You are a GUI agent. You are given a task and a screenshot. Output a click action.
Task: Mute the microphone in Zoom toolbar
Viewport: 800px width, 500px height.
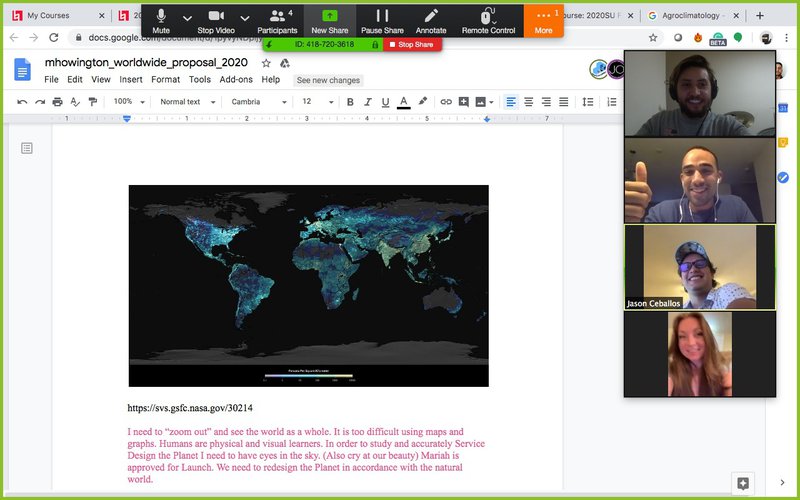(x=161, y=20)
